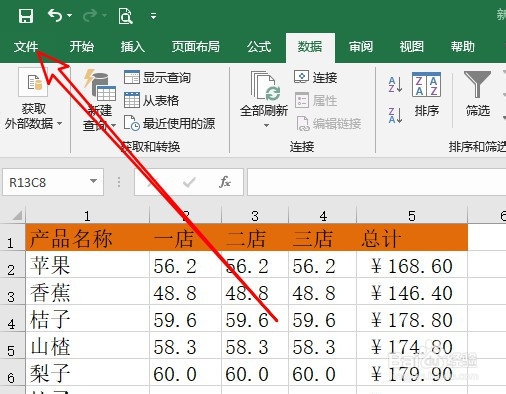Click the fx insert function icon

click(225, 182)
